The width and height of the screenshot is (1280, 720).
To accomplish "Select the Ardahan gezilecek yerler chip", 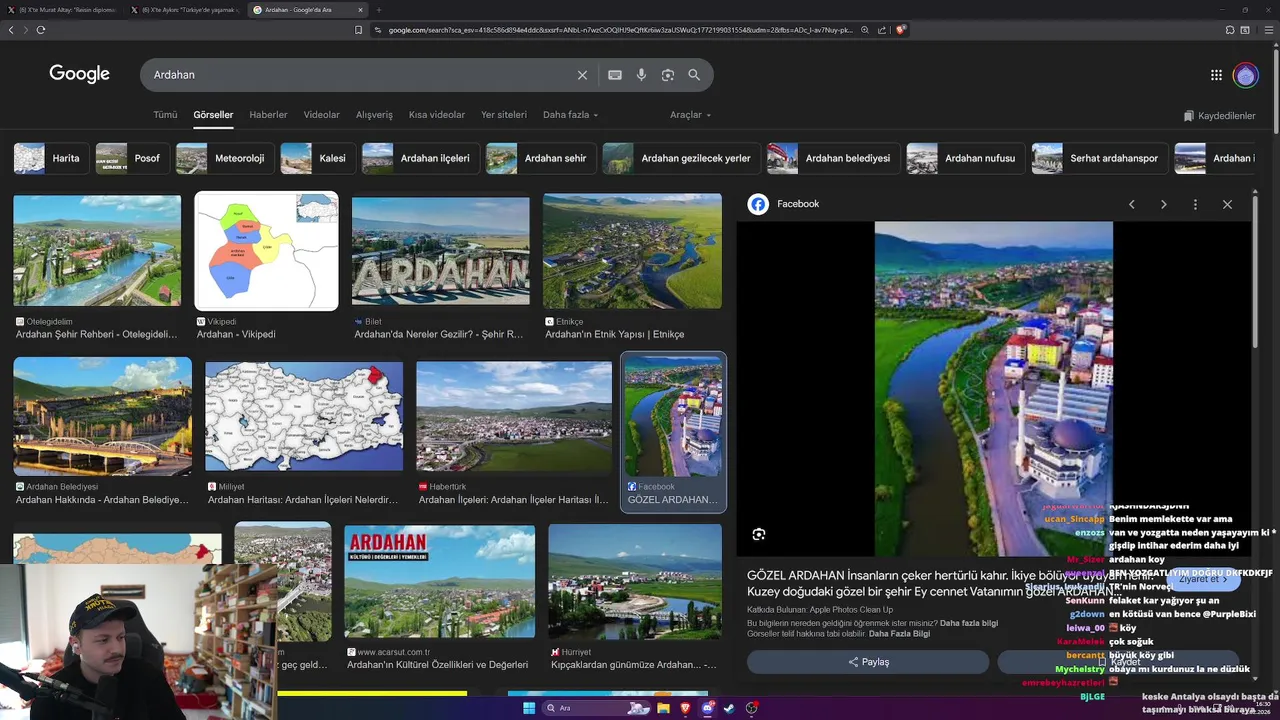I will pyautogui.click(x=681, y=158).
